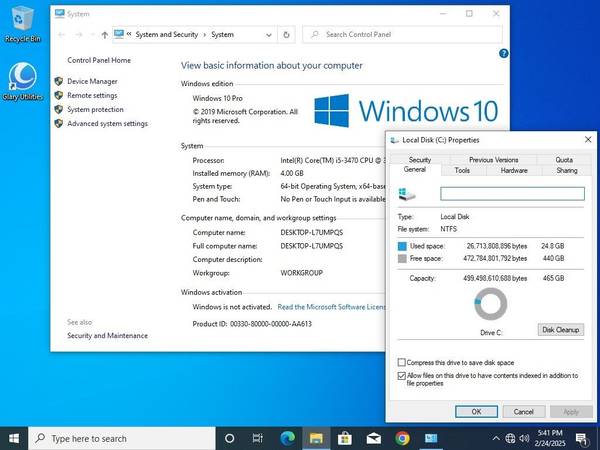
Task: Open the Control Panel help icon
Action: click(x=495, y=58)
